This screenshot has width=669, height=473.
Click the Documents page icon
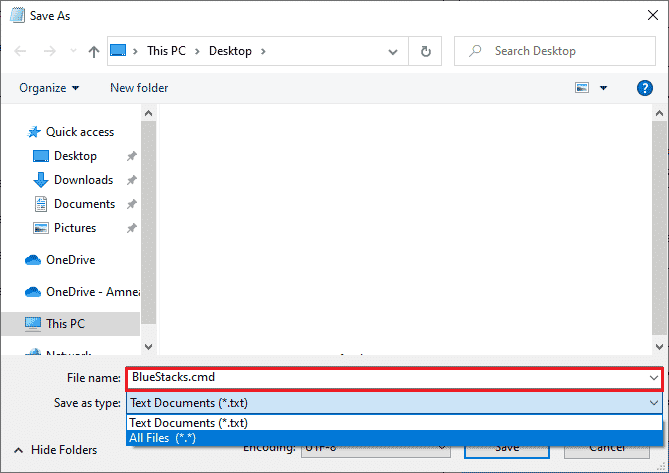pos(41,204)
